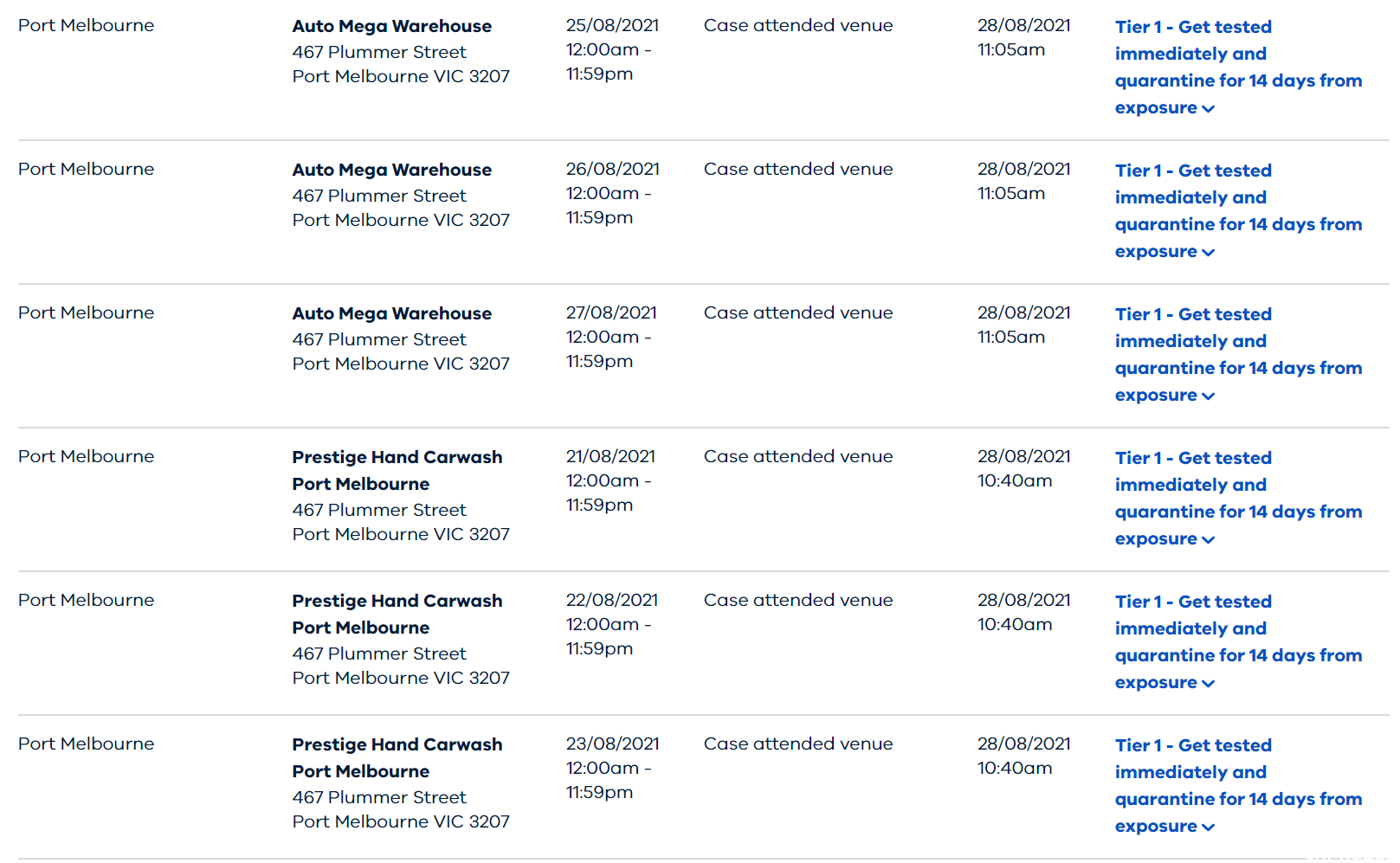The width and height of the screenshot is (1400, 863).
Task: Click the 28/08/2021 11:05am added time in 25/08/2021 row
Action: point(1024,37)
